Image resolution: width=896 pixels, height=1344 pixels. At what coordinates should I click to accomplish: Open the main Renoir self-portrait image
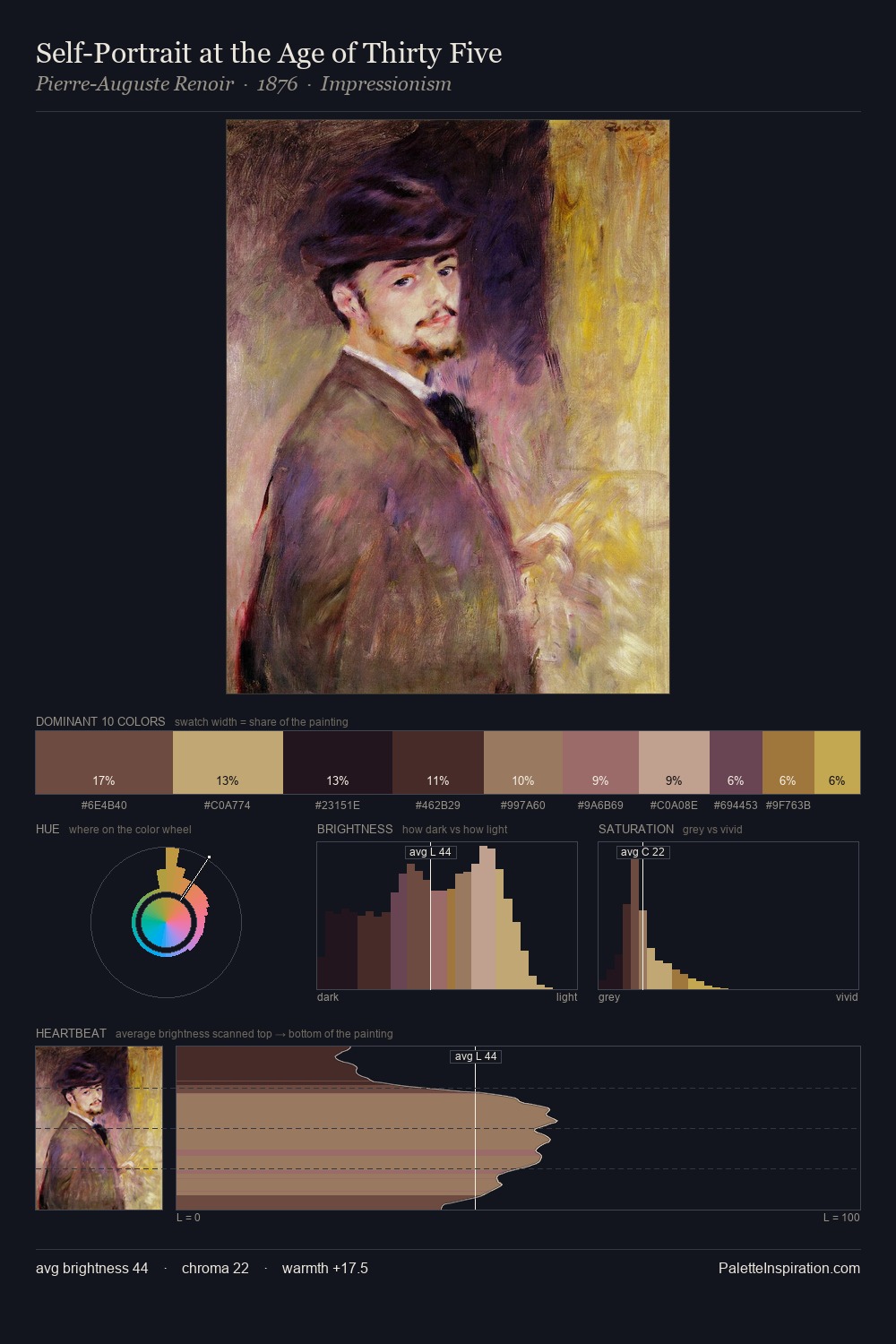click(448, 407)
